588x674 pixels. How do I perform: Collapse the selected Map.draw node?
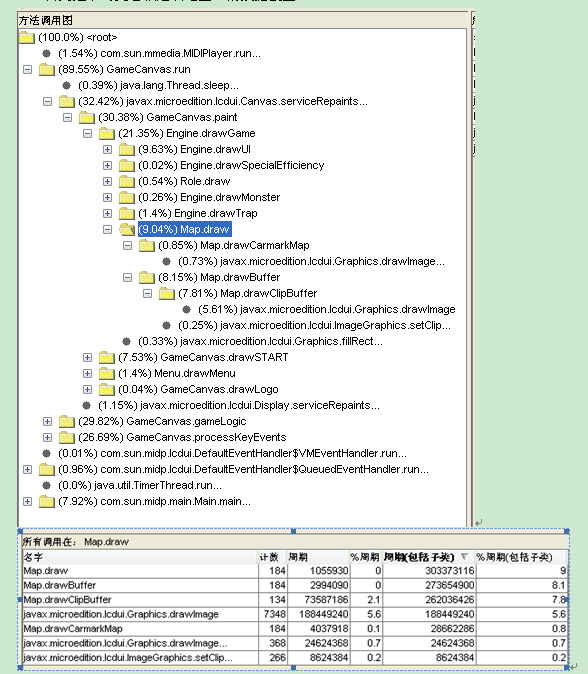107,230
